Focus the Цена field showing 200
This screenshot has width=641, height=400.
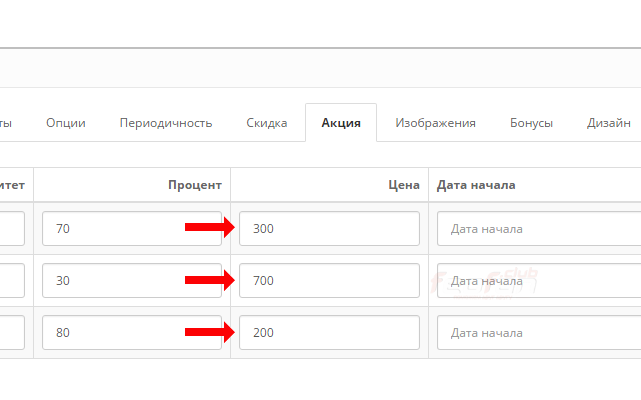(x=329, y=333)
